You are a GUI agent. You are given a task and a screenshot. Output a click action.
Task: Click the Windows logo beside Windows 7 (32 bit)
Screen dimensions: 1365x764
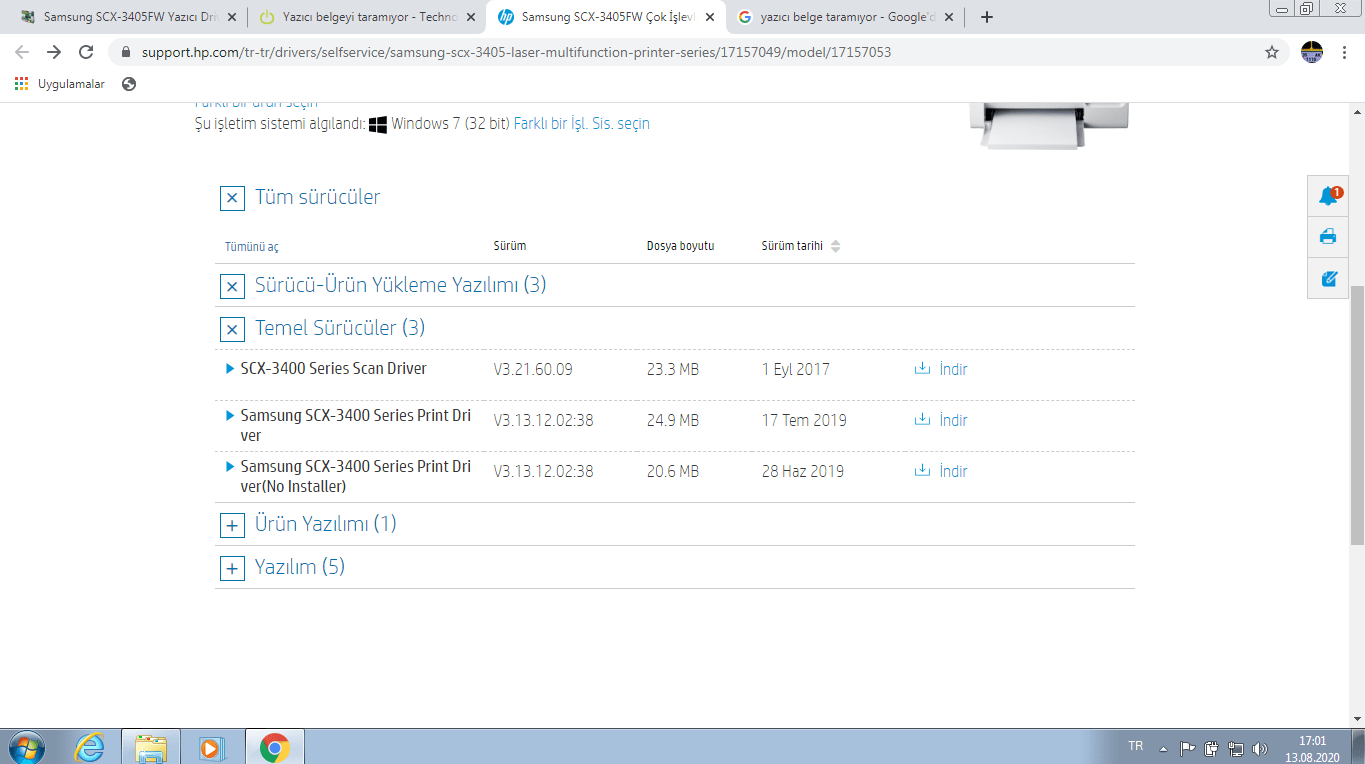click(x=378, y=124)
